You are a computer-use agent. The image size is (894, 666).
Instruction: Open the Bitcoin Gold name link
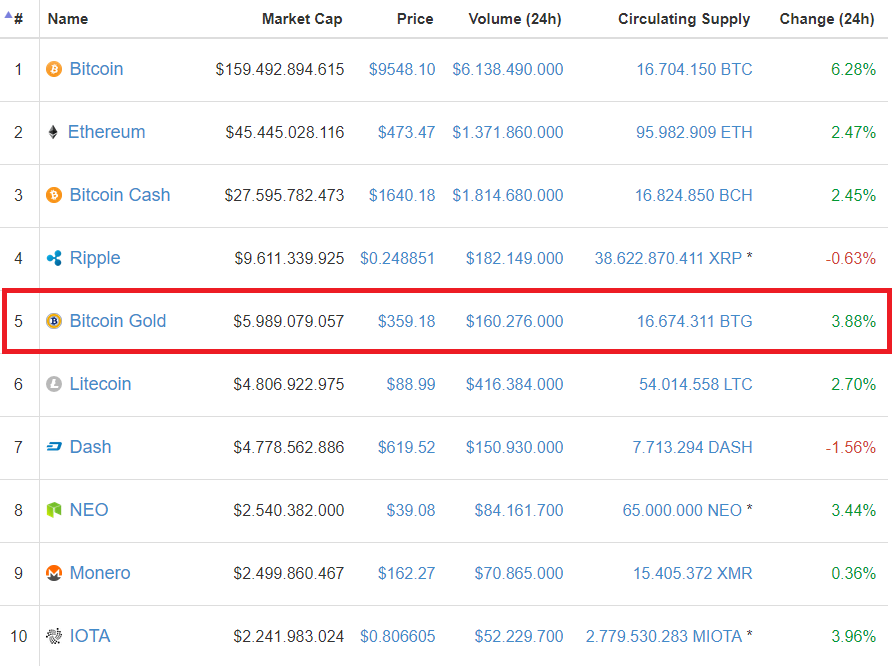pyautogui.click(x=117, y=321)
